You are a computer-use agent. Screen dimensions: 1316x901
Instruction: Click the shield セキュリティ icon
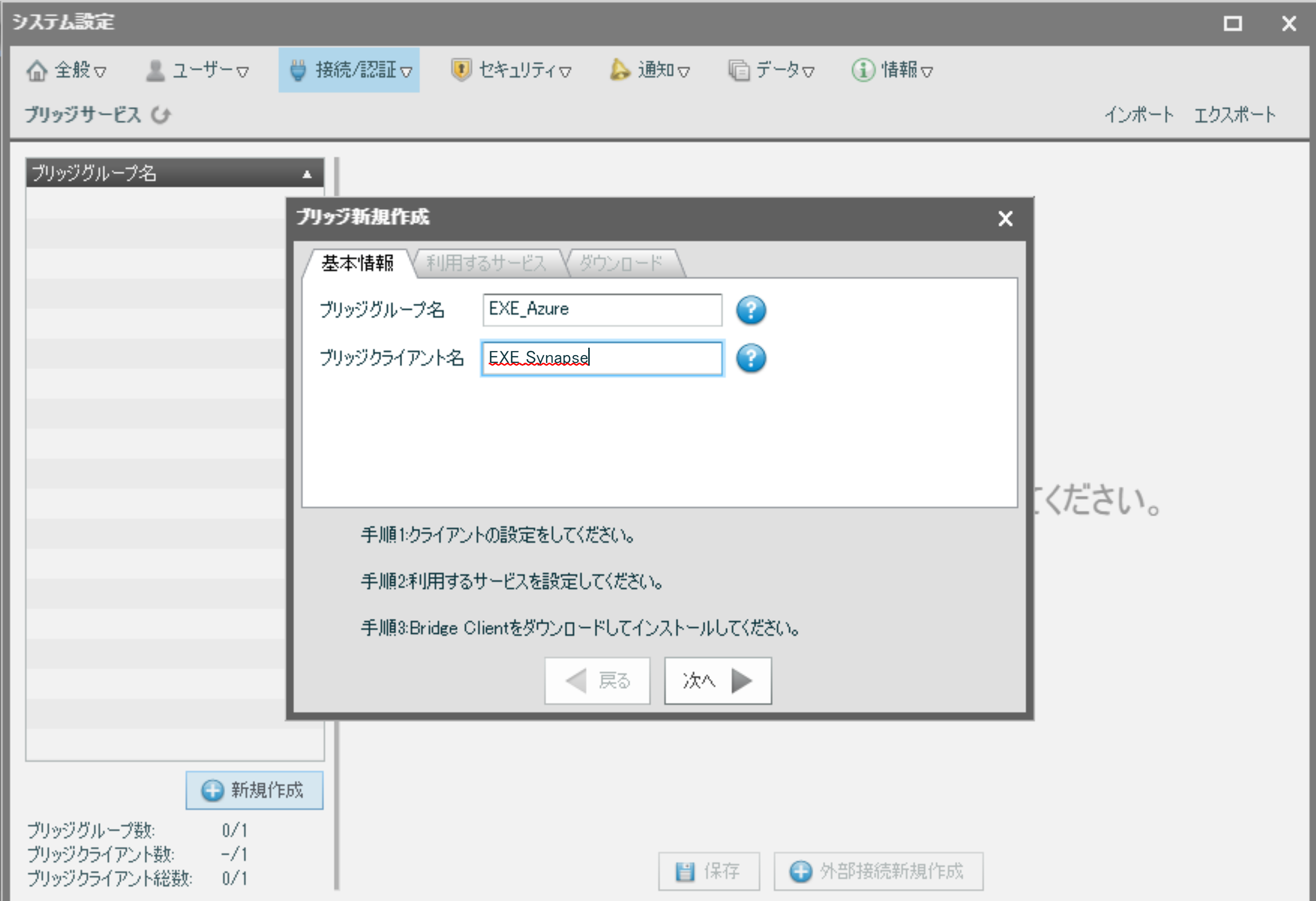[461, 70]
